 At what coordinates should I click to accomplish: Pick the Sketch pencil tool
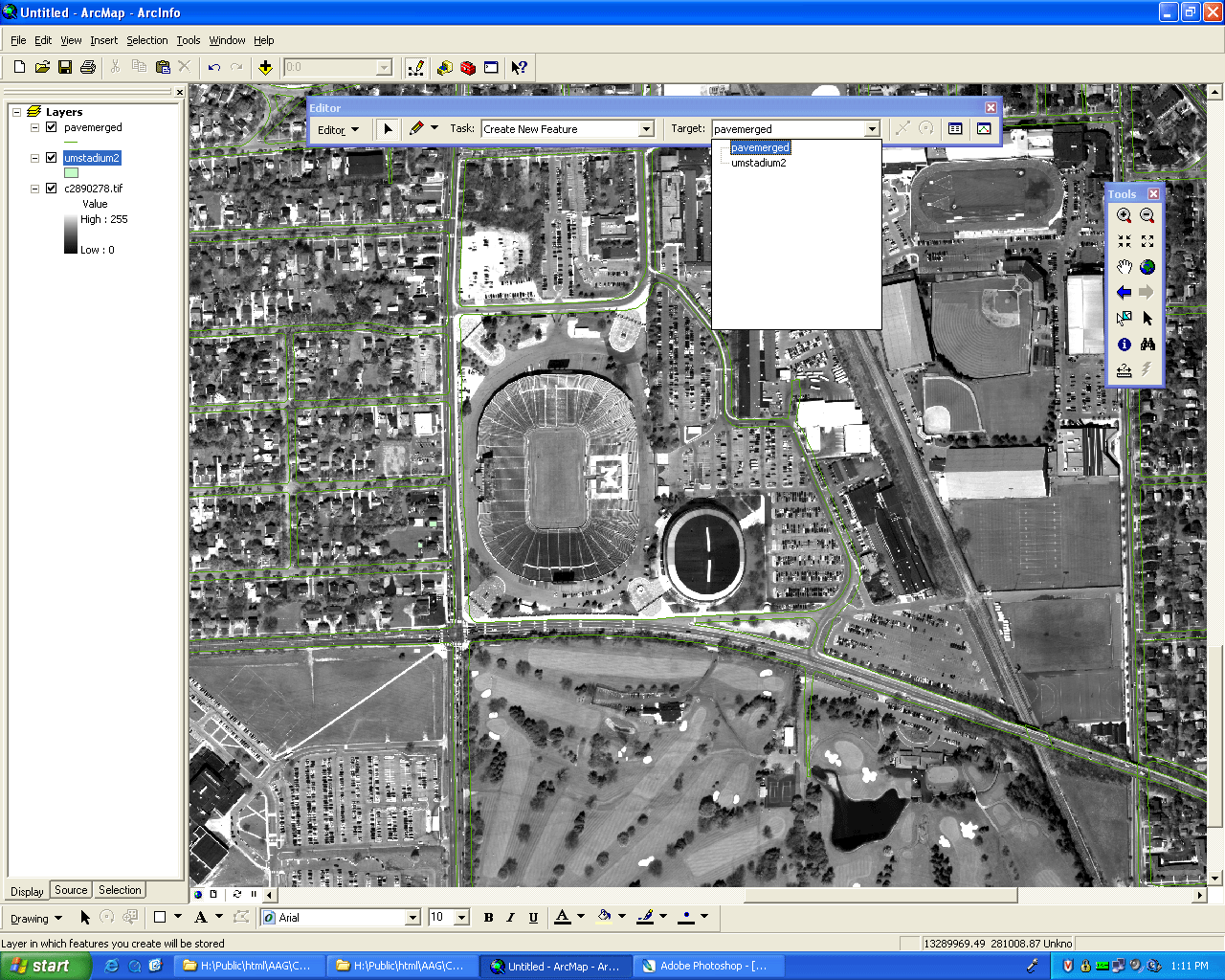point(416,128)
